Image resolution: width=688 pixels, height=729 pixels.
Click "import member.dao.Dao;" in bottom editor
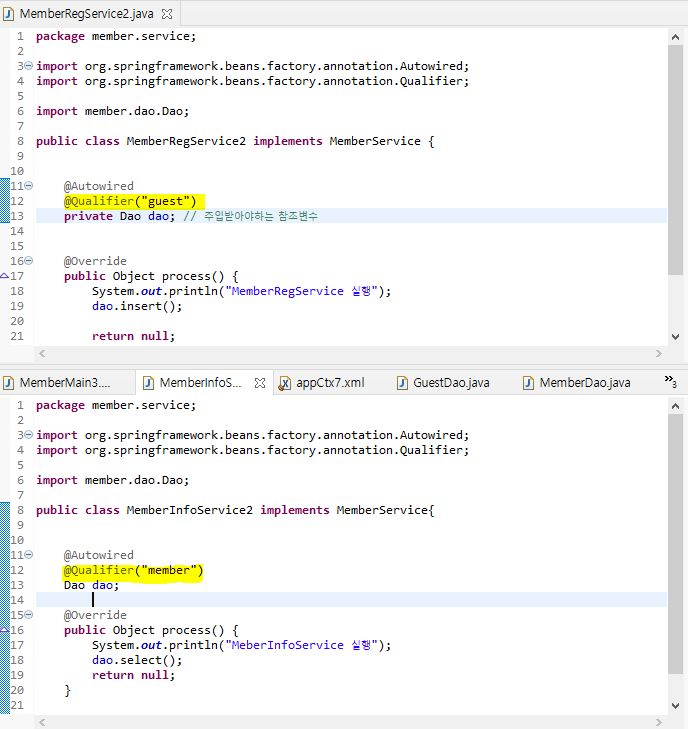[113, 480]
